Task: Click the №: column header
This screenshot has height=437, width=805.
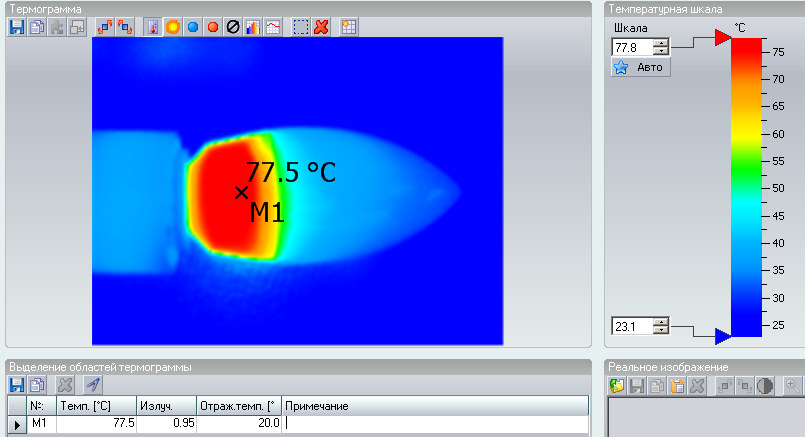Action: click(x=41, y=406)
